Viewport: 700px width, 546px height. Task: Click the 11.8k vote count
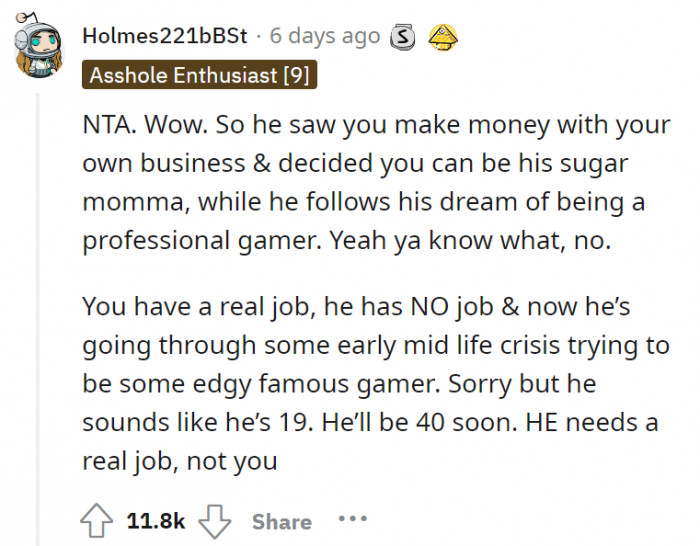coord(156,521)
